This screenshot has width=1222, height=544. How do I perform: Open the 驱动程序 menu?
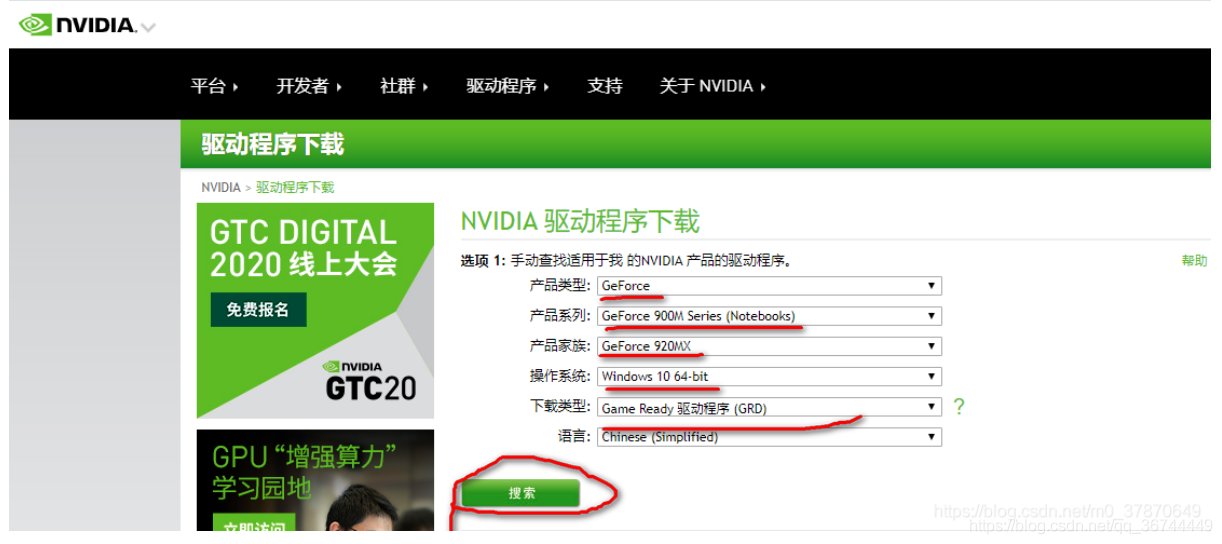point(508,86)
